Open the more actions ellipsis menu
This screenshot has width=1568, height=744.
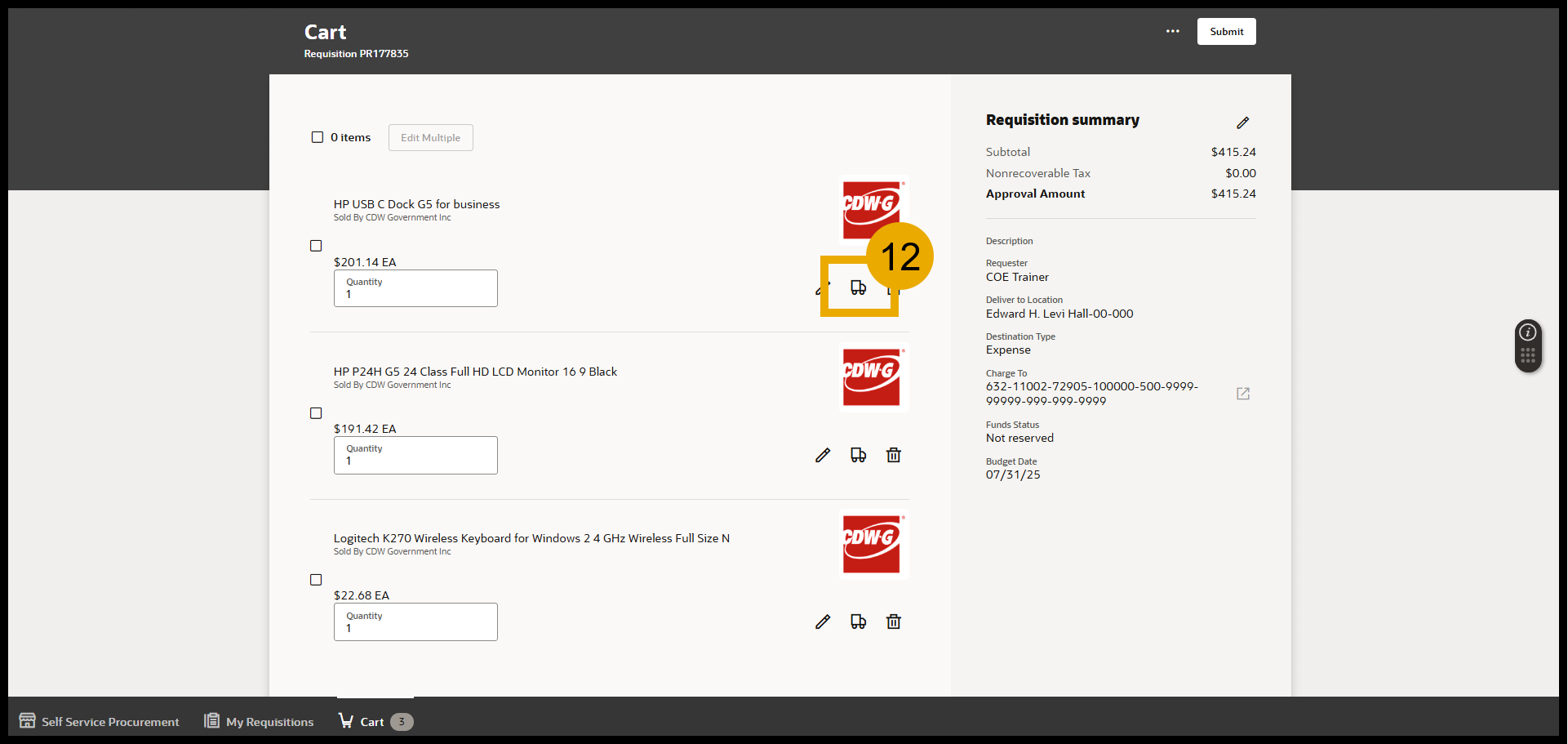click(1173, 31)
